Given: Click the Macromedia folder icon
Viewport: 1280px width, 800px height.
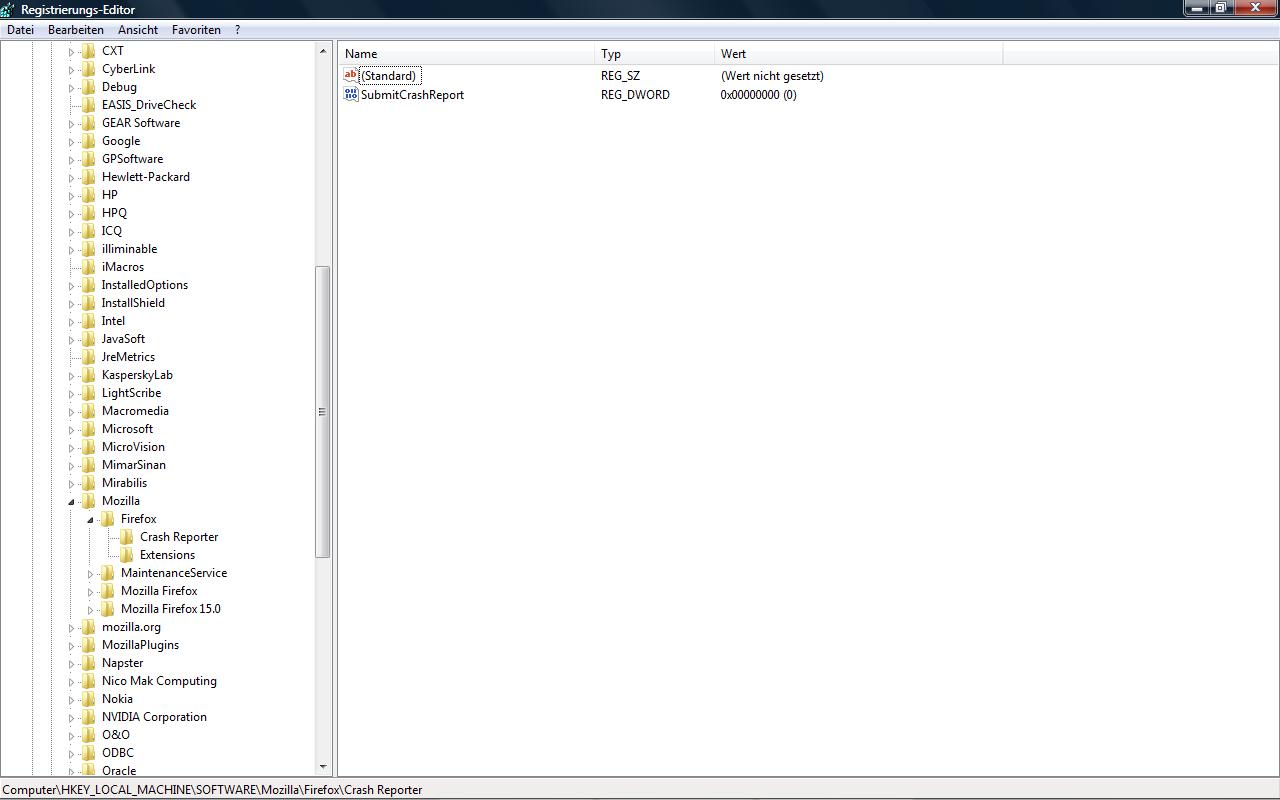Looking at the screenshot, I should tap(89, 411).
